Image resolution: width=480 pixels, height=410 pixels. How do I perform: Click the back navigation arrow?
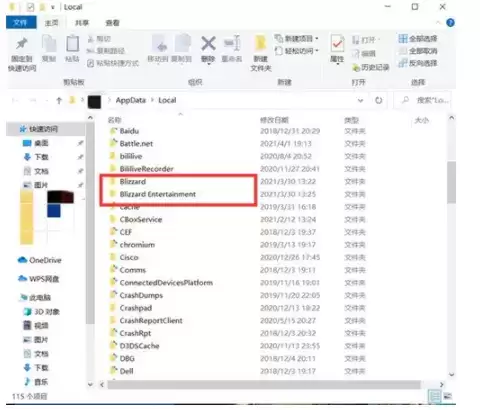pos(15,100)
